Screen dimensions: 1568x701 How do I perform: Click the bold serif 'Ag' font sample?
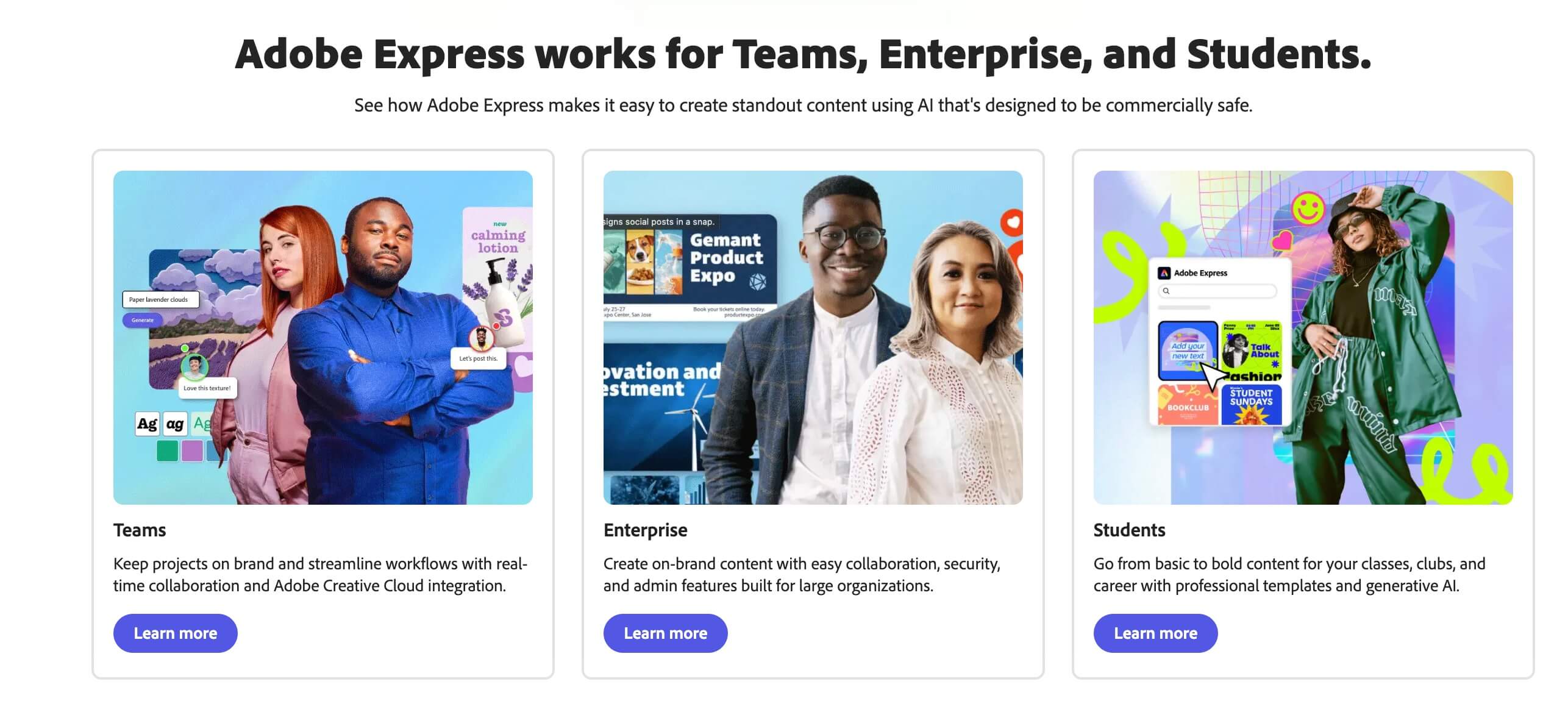click(x=147, y=424)
